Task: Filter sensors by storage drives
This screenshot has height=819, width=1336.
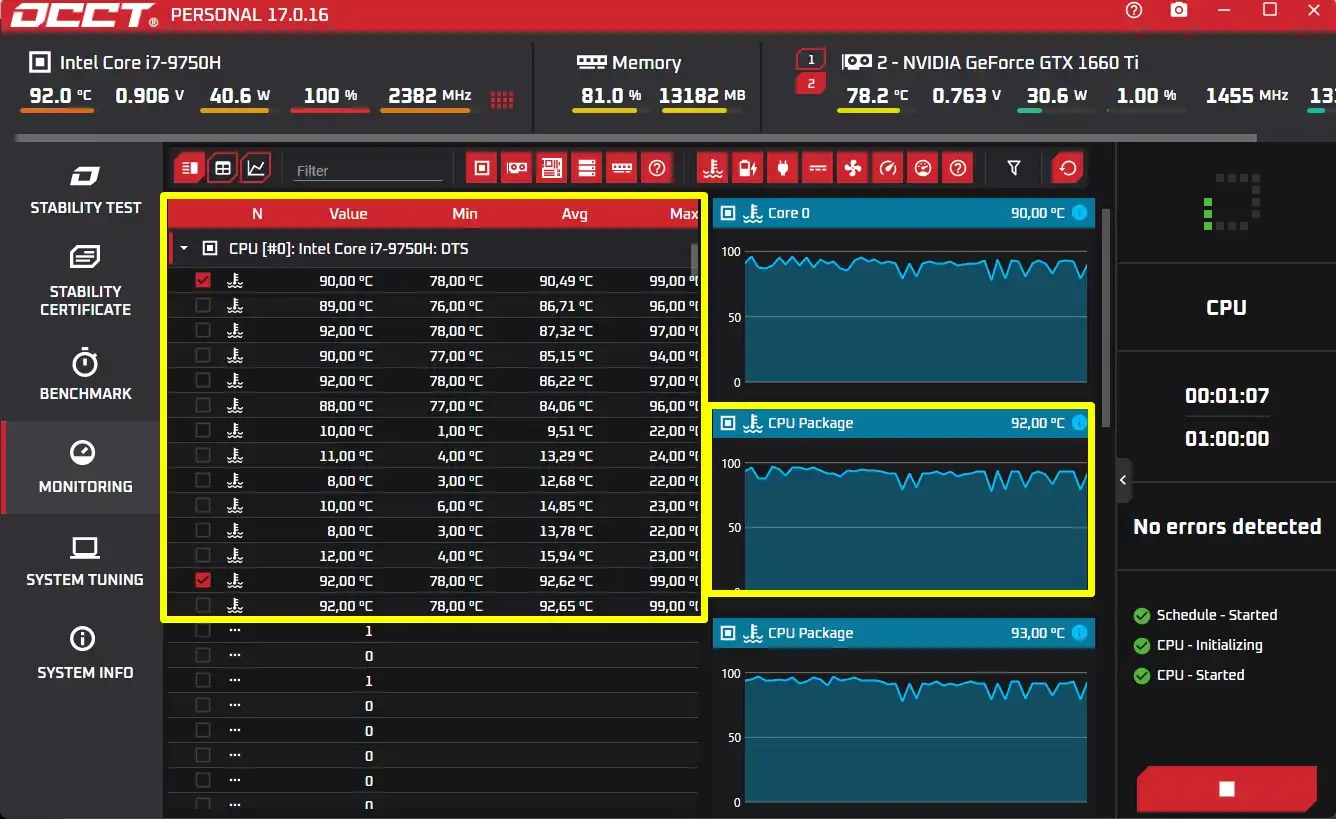Action: 587,168
